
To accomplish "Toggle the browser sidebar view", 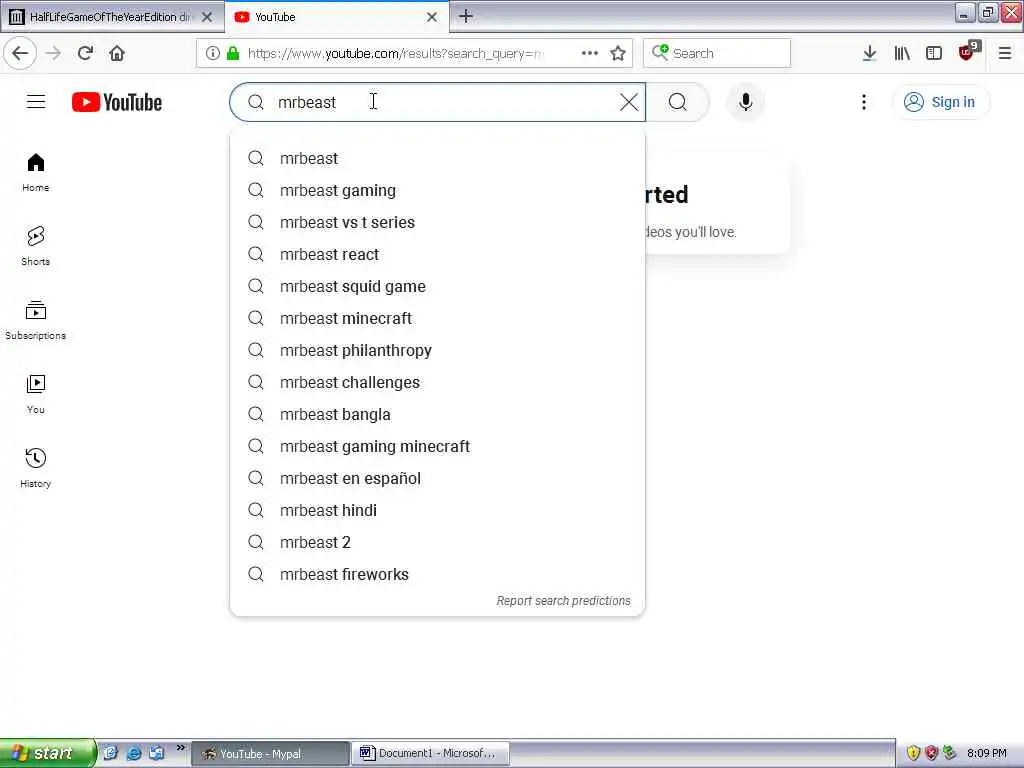I will tap(934, 53).
